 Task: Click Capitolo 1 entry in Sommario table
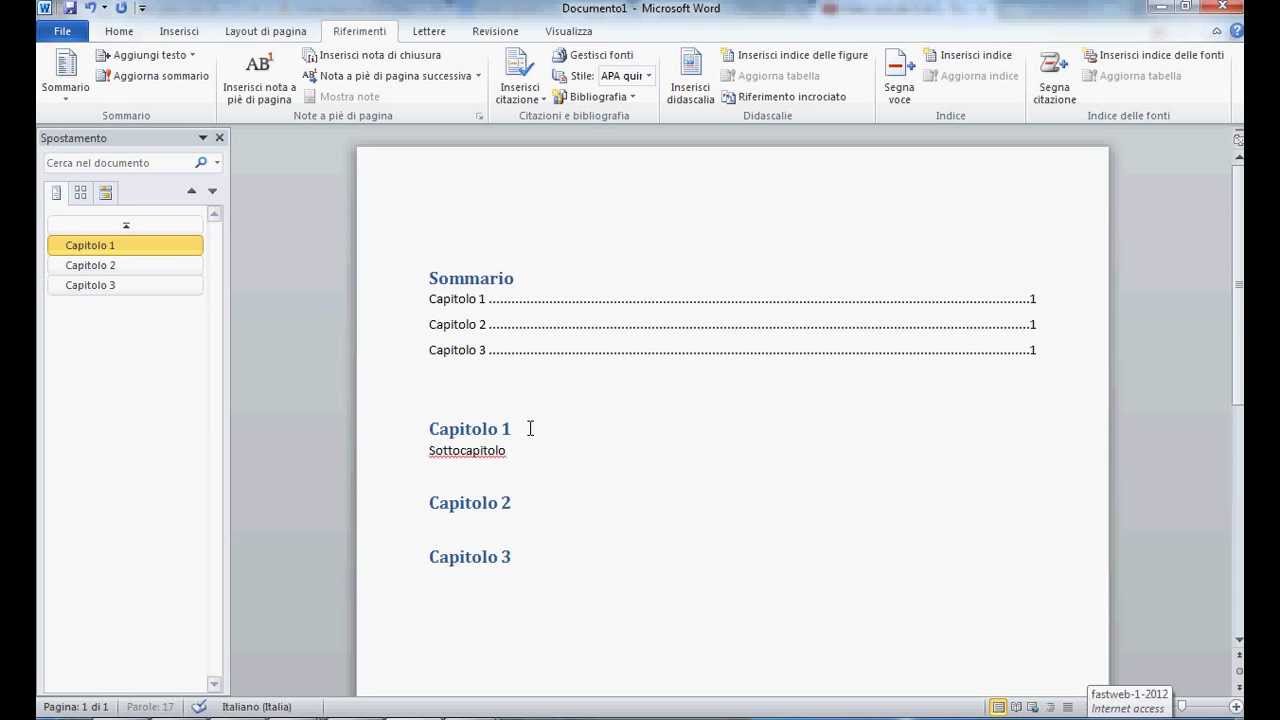[x=732, y=299]
